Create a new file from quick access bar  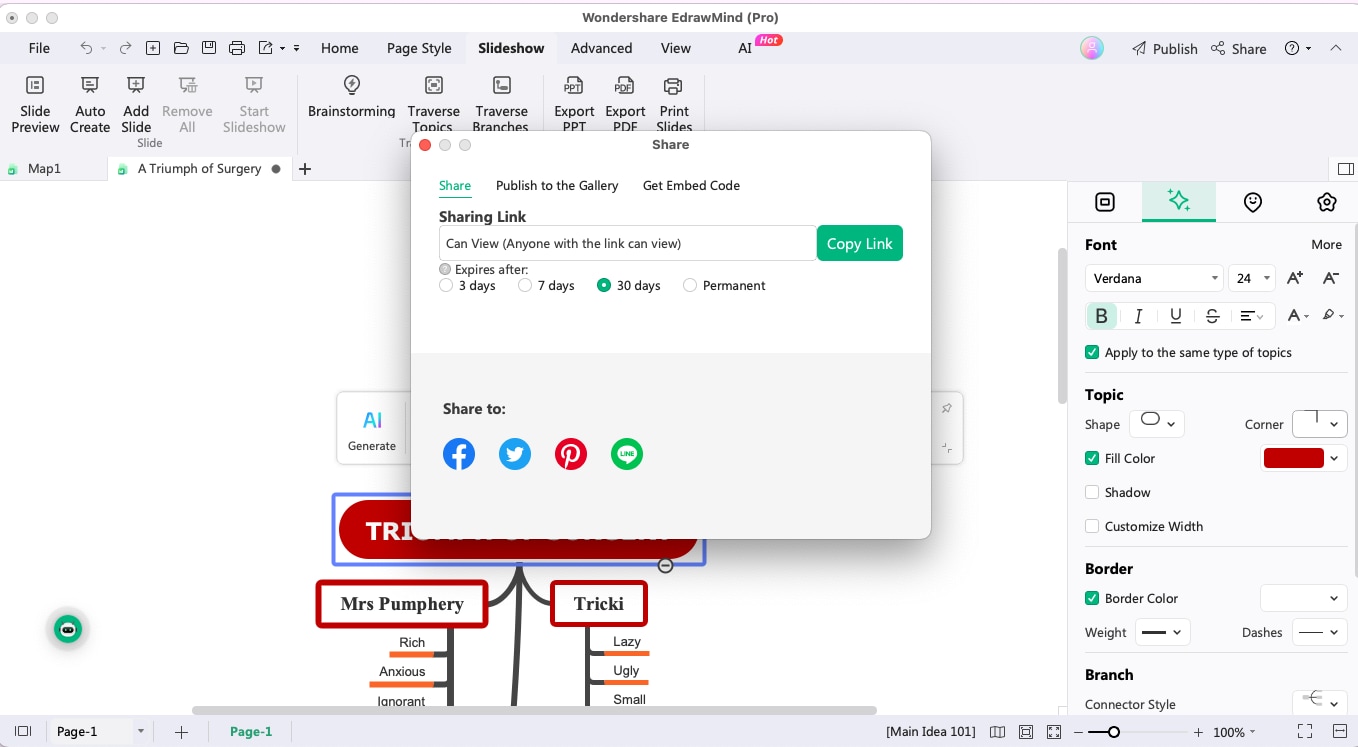153,48
